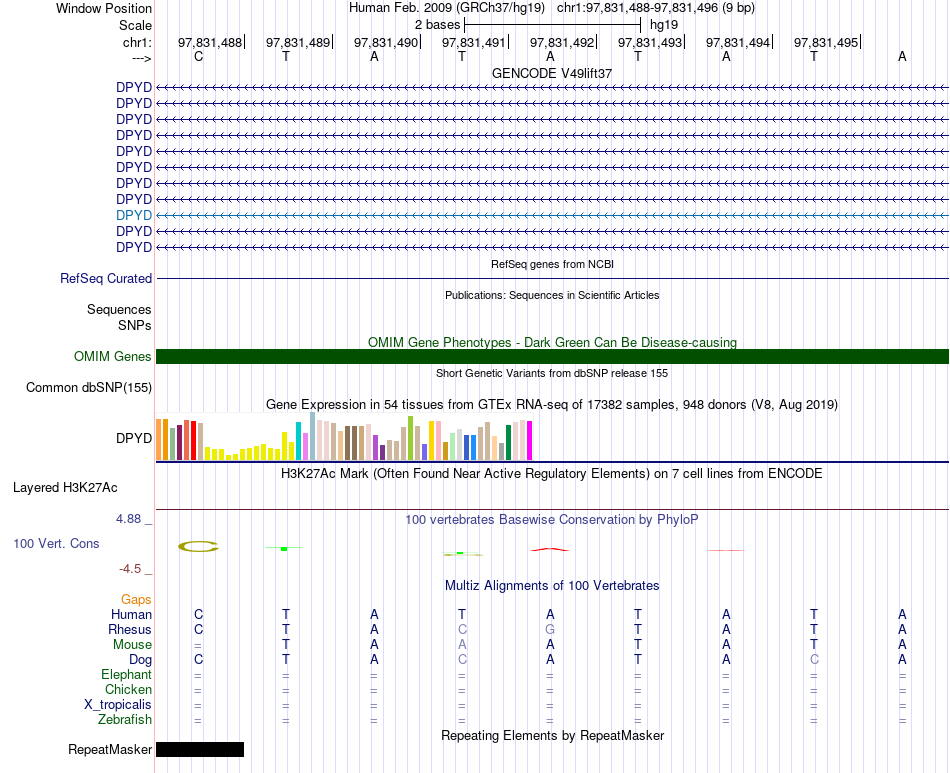
Task: Click the 'Human' species label
Action: click(x=131, y=615)
